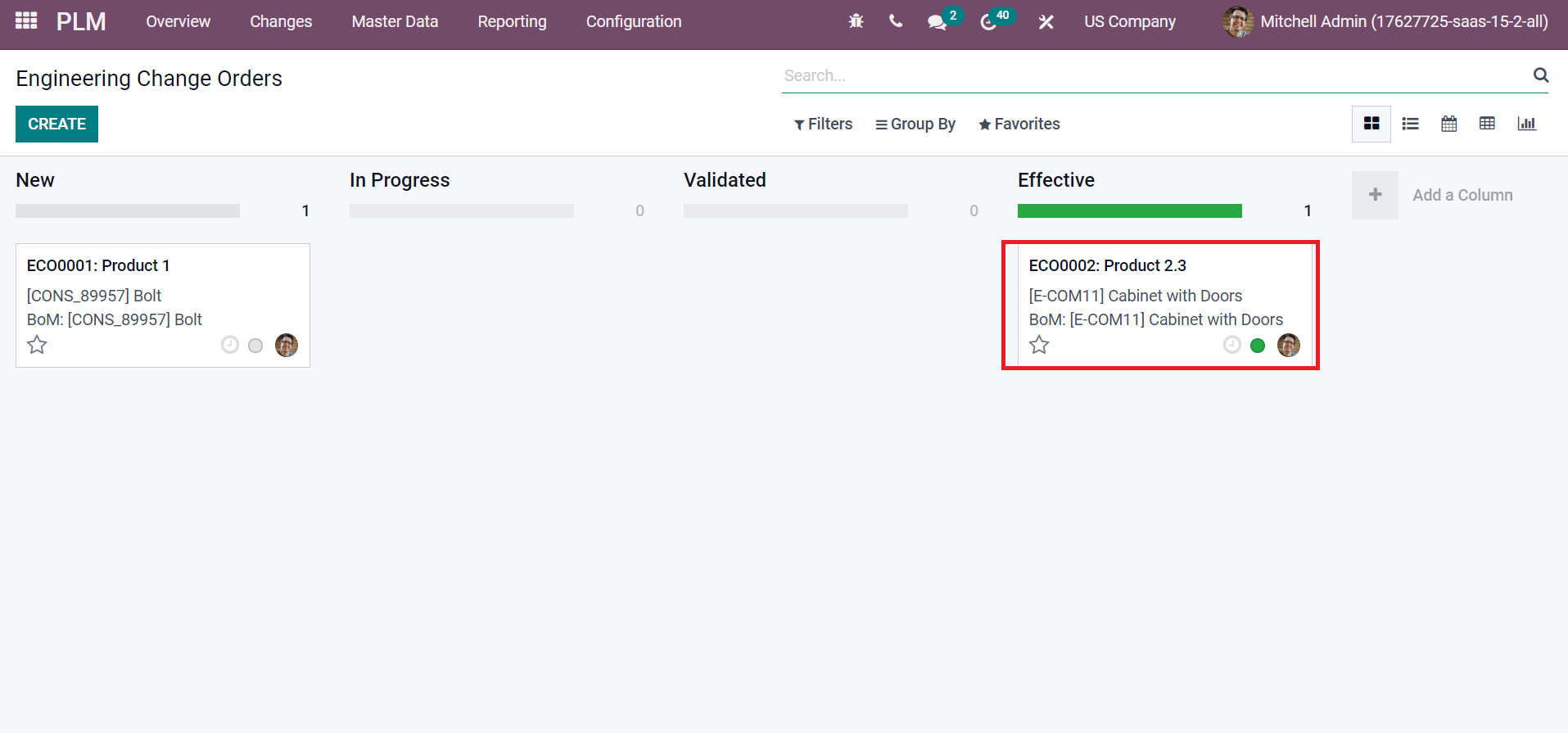Click Add a Column label

coord(1462,195)
